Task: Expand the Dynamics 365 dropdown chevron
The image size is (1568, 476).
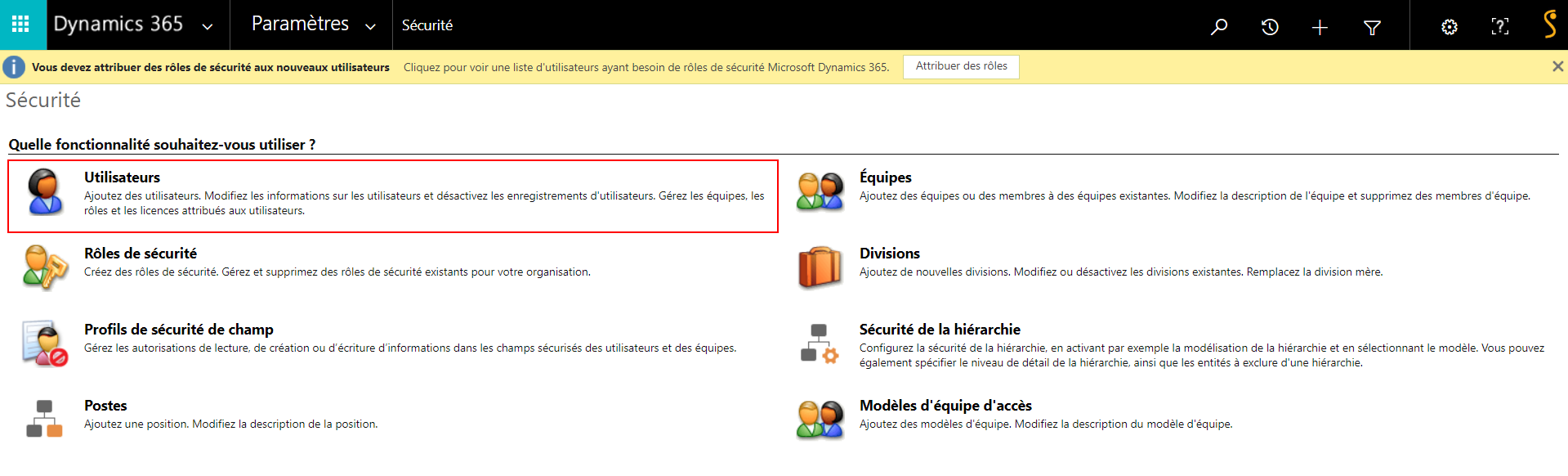Action: 208,27
